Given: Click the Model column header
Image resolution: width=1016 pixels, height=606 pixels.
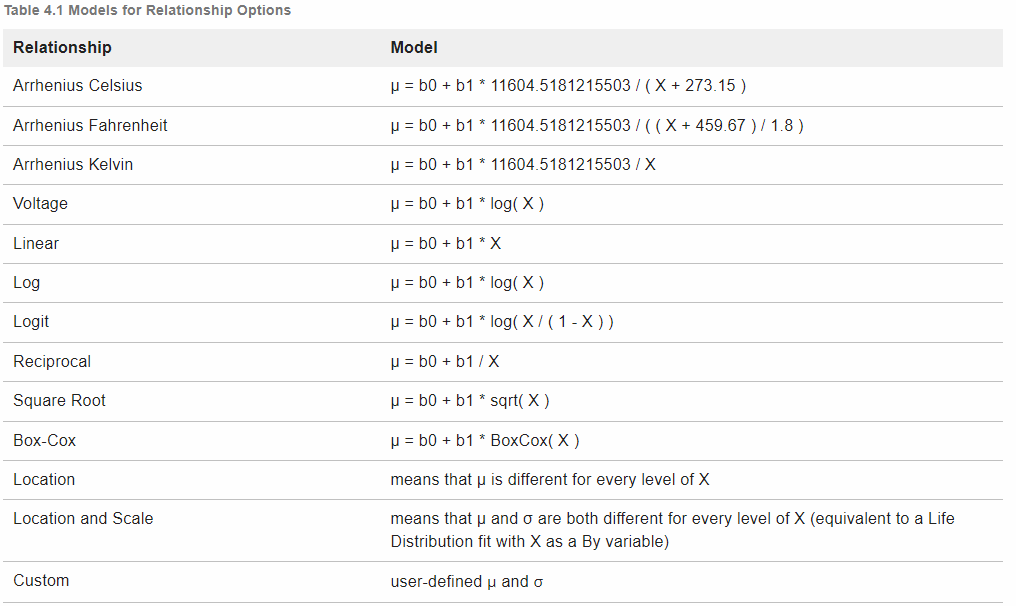Looking at the screenshot, I should click(413, 48).
